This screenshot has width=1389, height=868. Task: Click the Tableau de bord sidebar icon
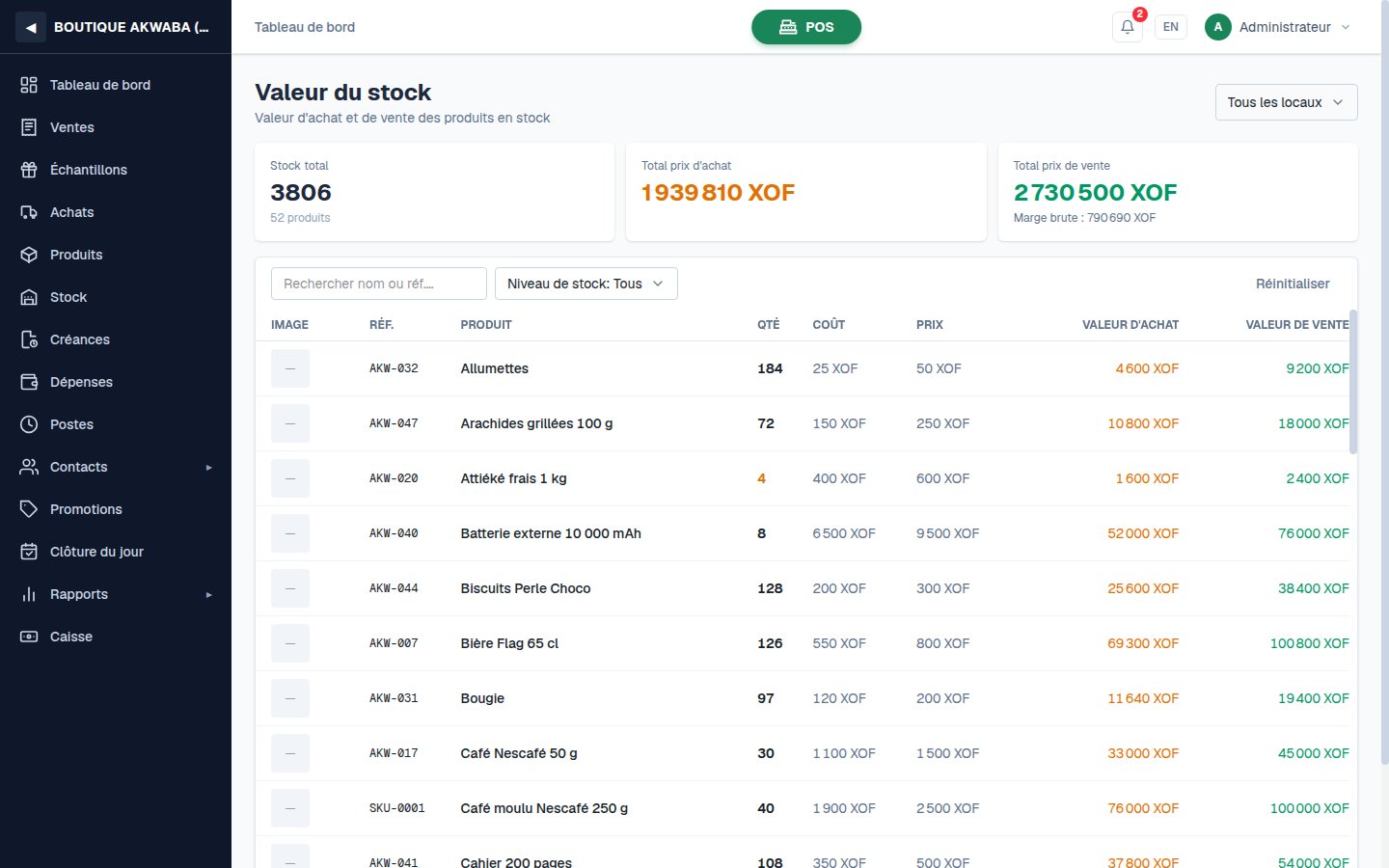[x=29, y=85]
